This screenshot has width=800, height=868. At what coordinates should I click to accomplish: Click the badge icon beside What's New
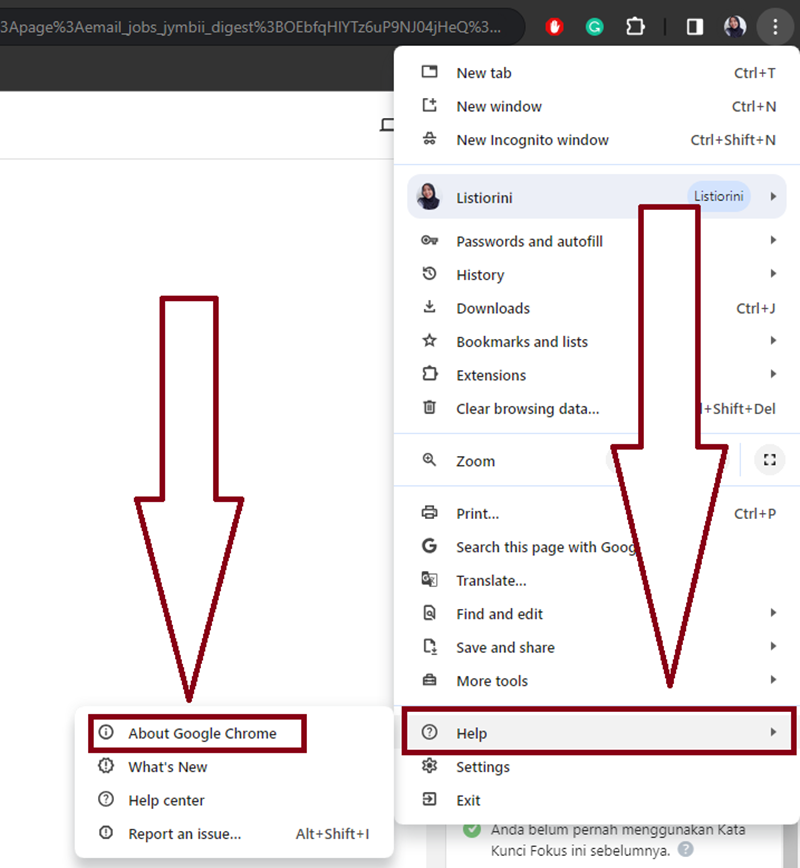point(106,766)
